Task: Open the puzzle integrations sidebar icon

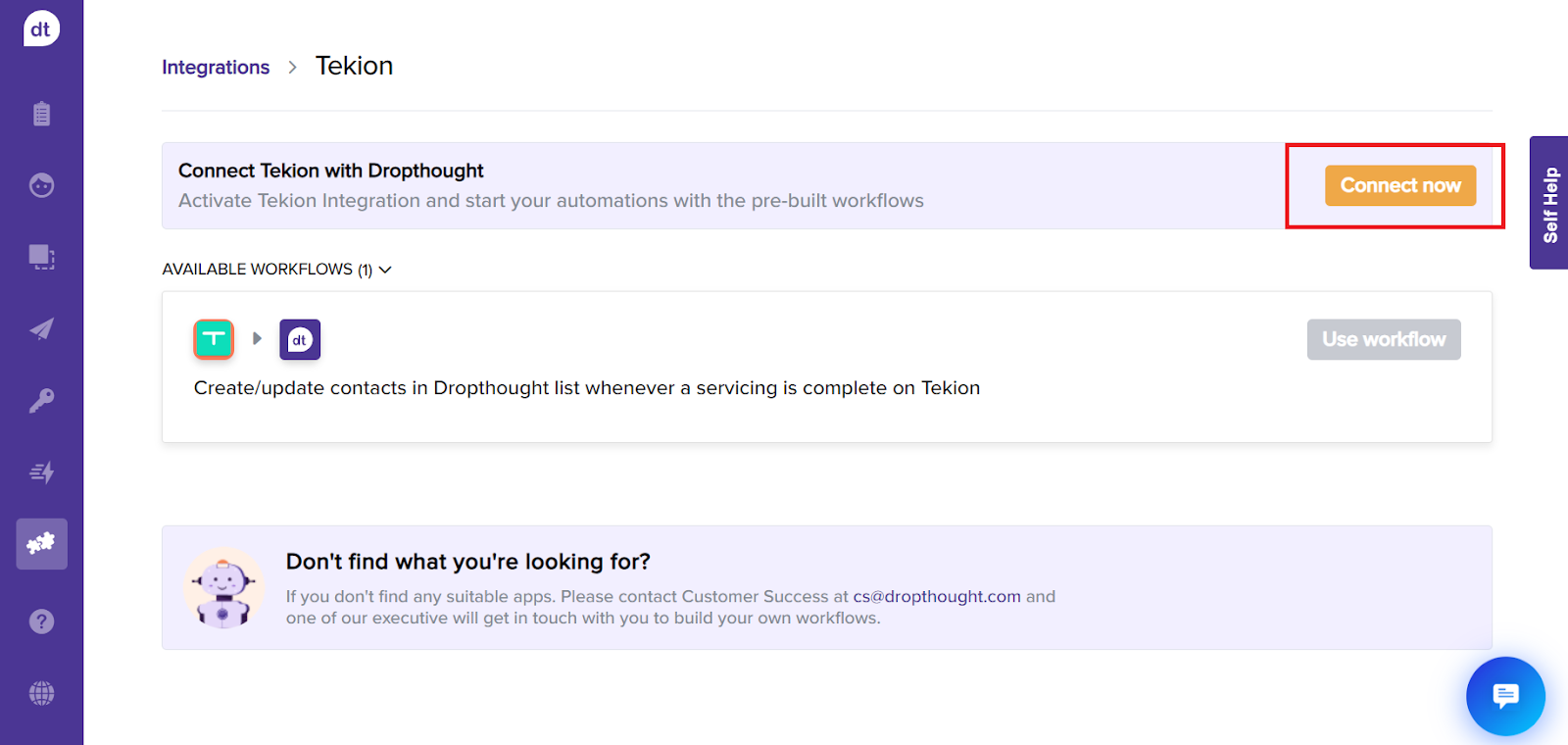Action: (41, 544)
